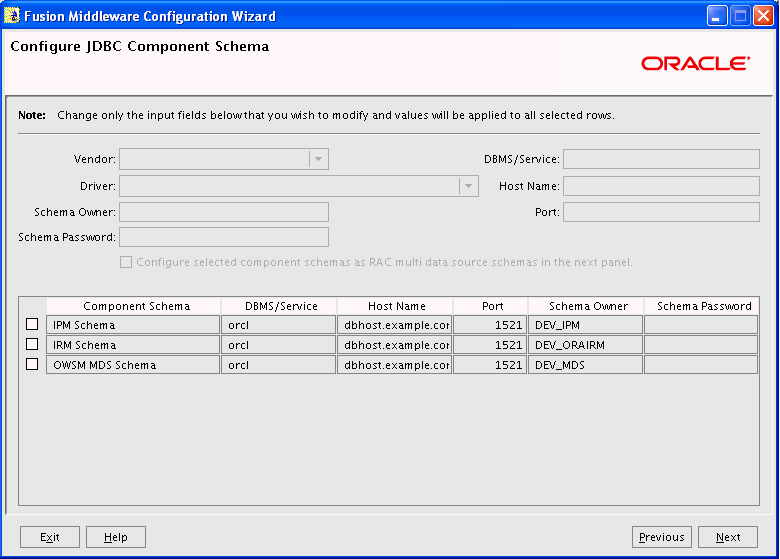Click the wizard title bar app icon

(x=11, y=15)
